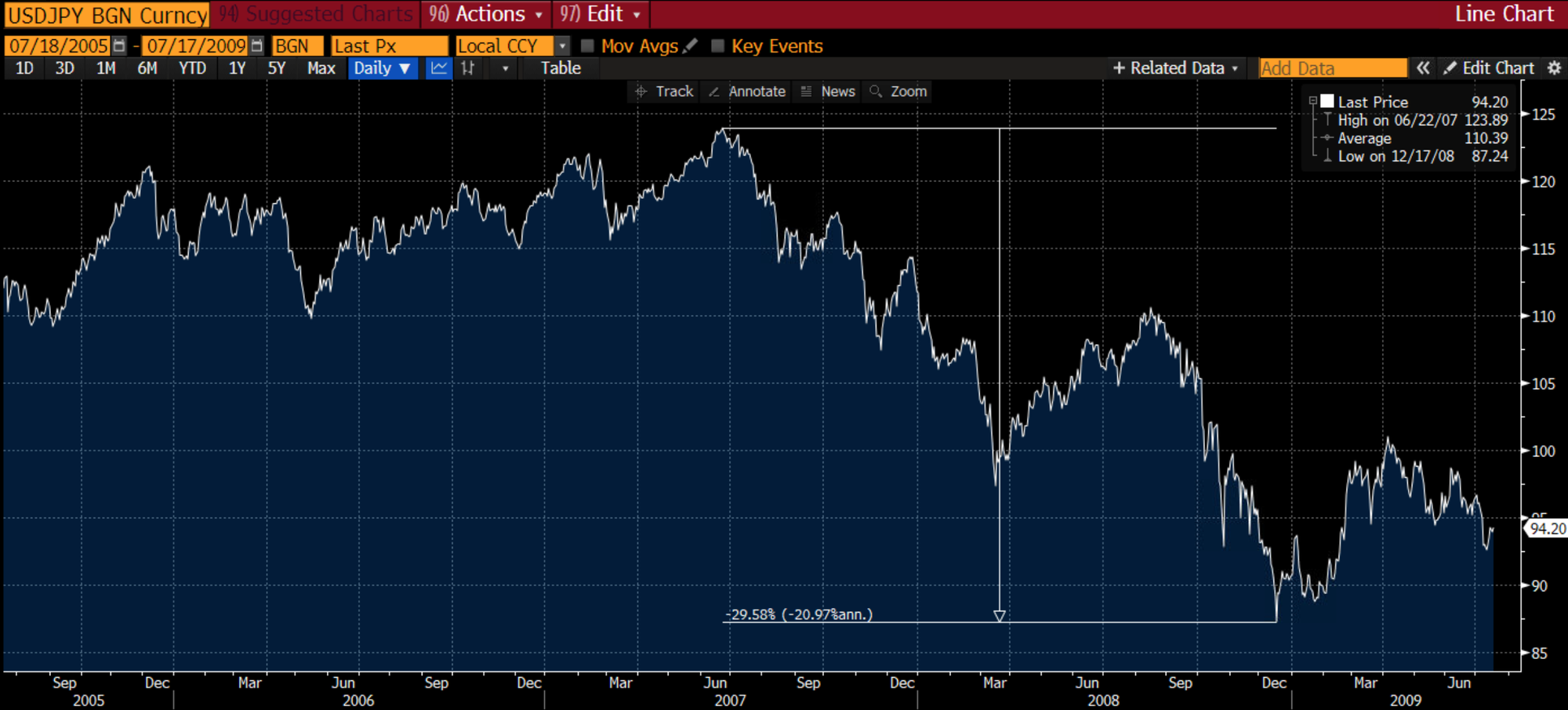The height and width of the screenshot is (710, 1568).
Task: Expand the Related Data dropdown
Action: tap(1175, 68)
